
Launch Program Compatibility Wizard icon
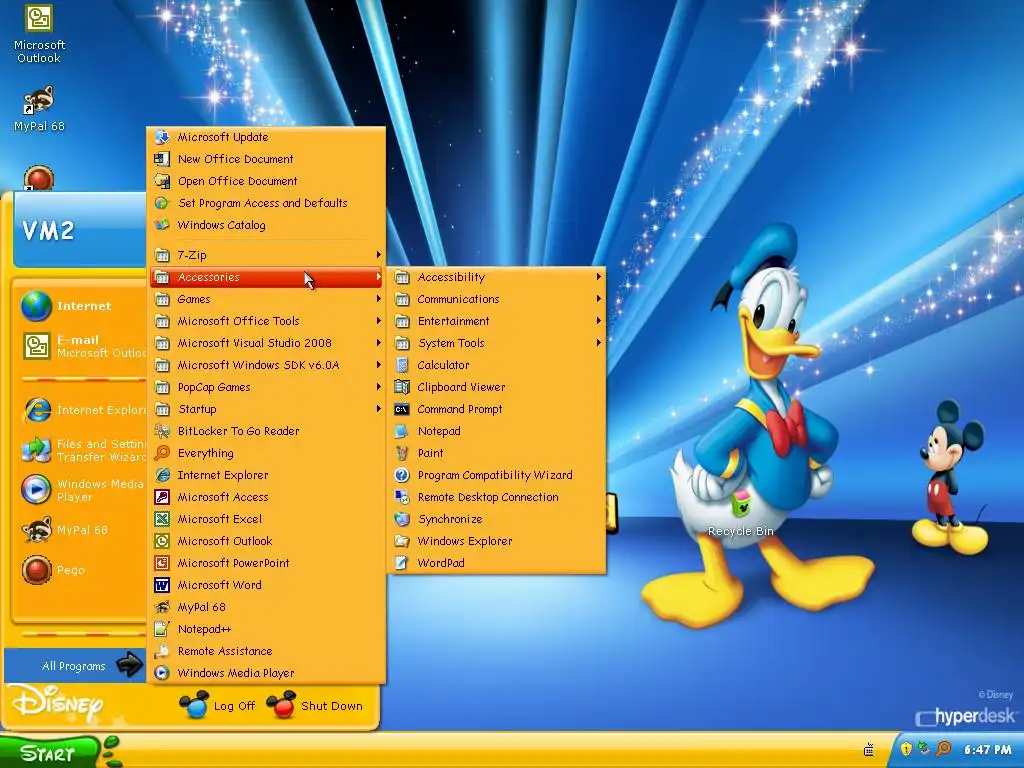tap(402, 475)
